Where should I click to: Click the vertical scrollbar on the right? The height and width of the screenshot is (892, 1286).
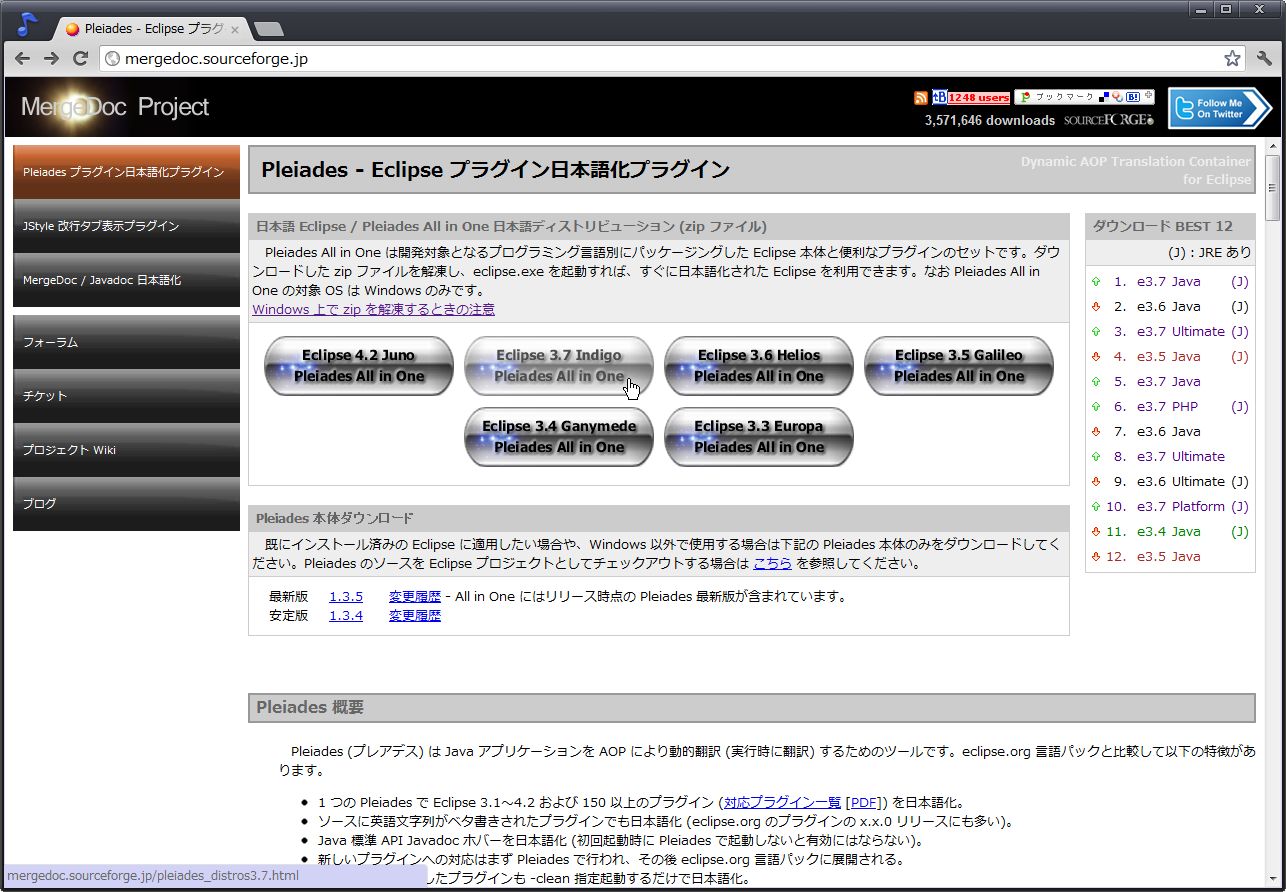[1272, 190]
